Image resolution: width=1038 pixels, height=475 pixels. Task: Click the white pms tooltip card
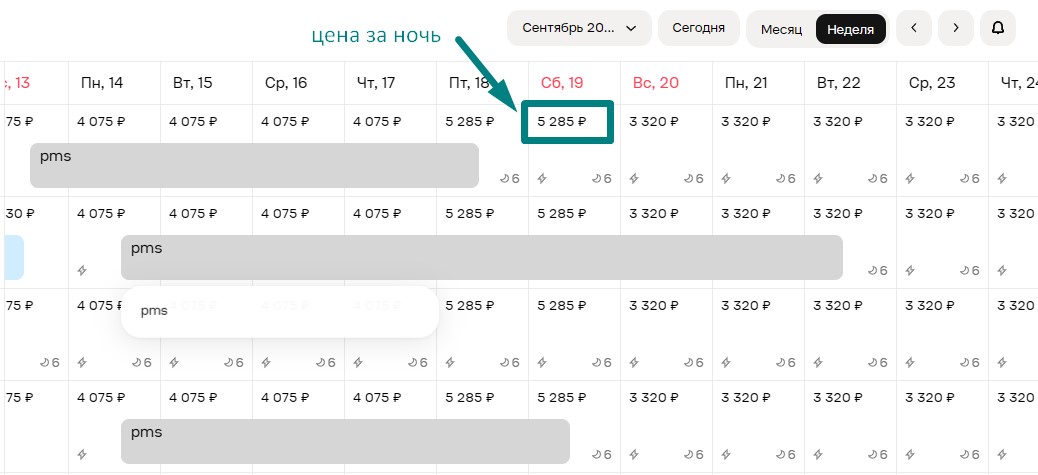tap(279, 312)
